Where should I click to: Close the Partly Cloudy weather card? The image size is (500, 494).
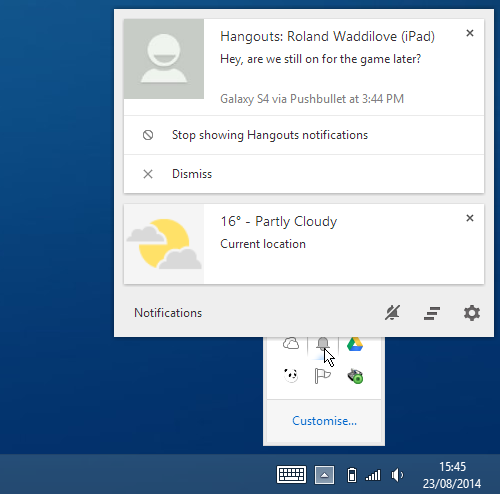pos(470,218)
